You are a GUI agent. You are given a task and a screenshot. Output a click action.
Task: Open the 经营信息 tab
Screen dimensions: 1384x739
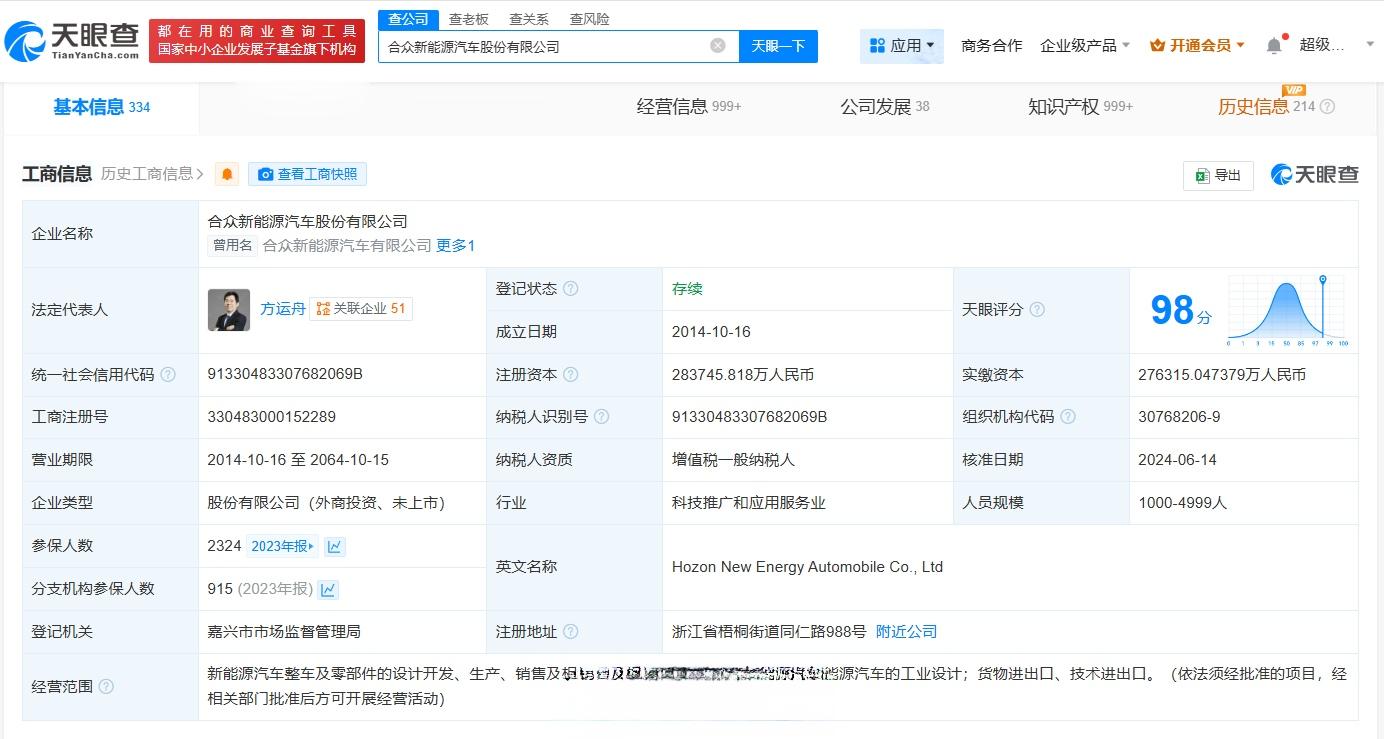[x=689, y=107]
